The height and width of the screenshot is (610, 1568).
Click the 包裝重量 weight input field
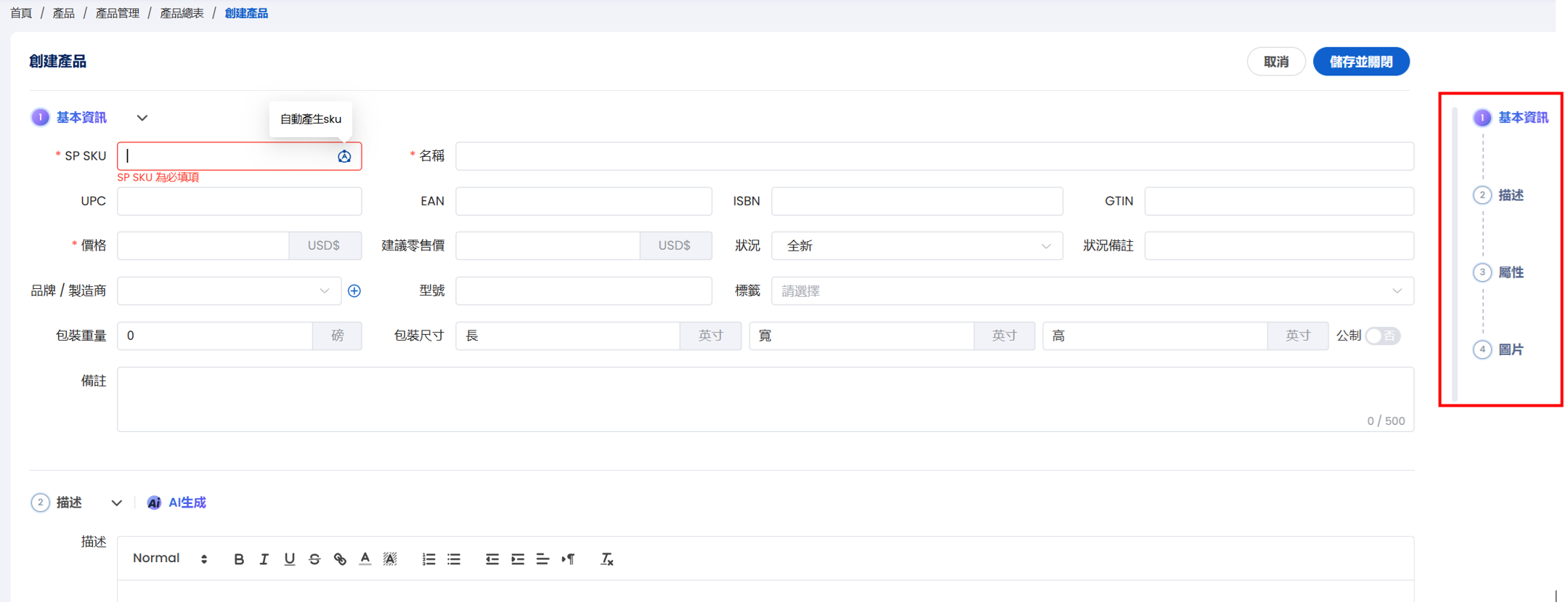point(215,336)
